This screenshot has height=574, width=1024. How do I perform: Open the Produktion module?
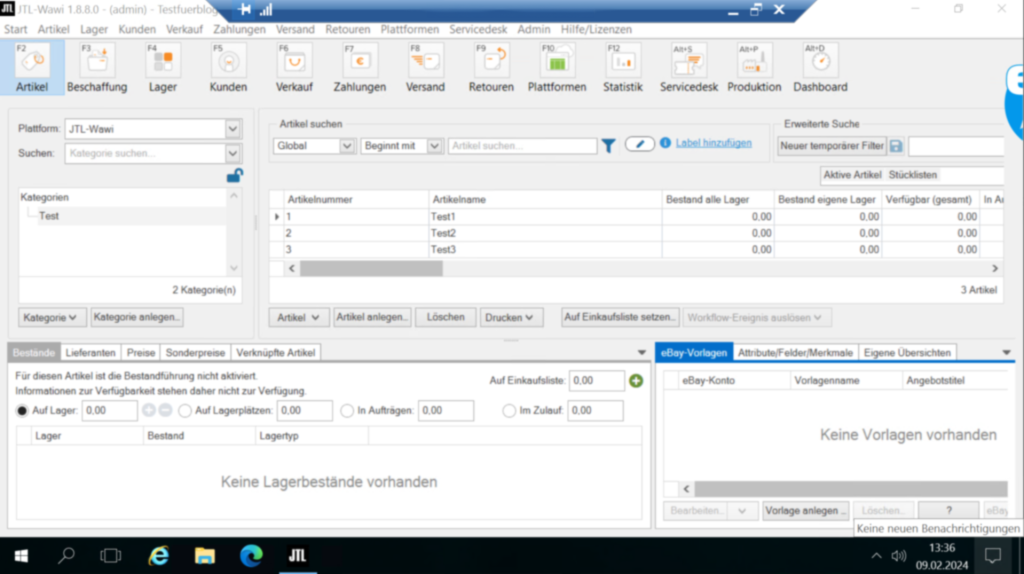coord(754,68)
